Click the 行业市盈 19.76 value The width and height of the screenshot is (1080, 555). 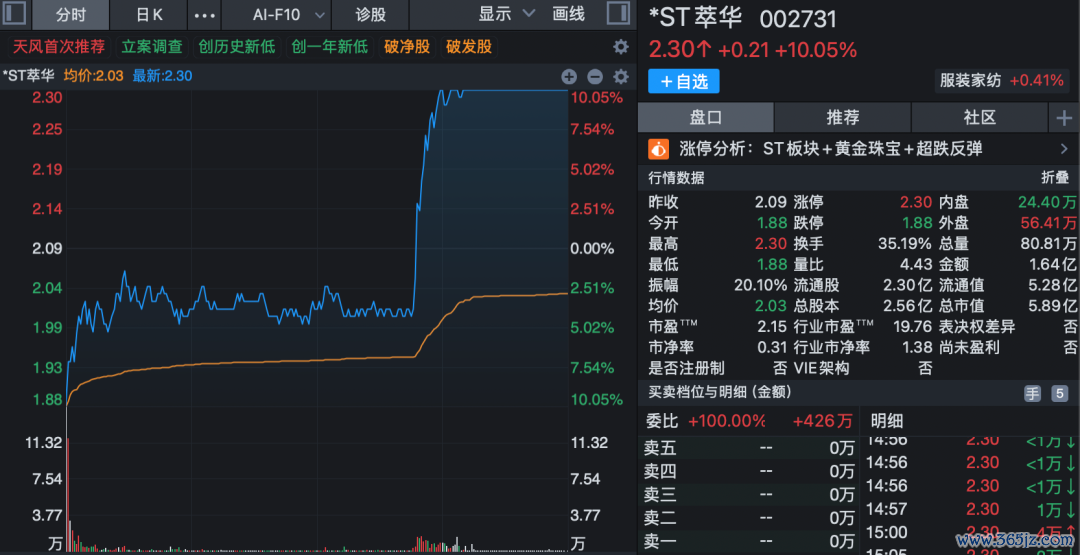tap(912, 326)
